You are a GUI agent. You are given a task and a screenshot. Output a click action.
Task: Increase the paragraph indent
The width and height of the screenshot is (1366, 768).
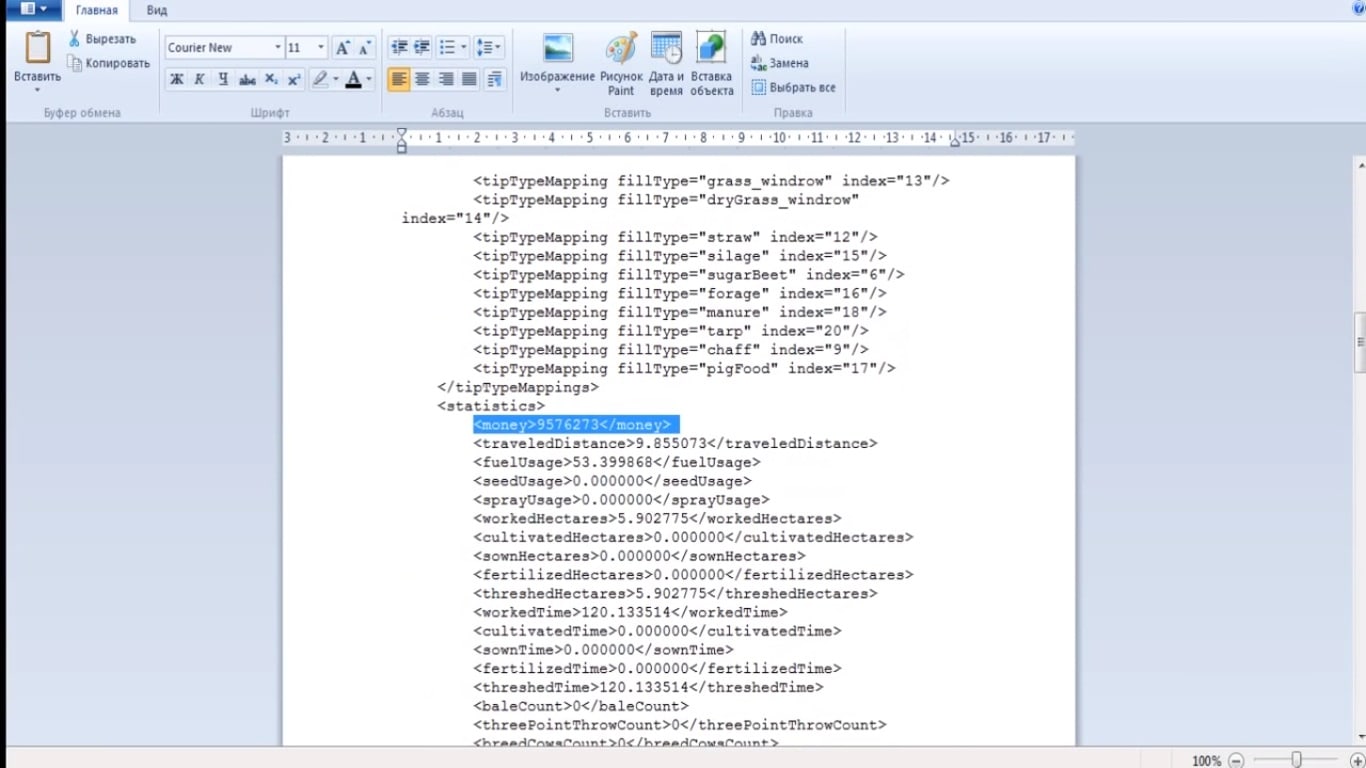[422, 48]
